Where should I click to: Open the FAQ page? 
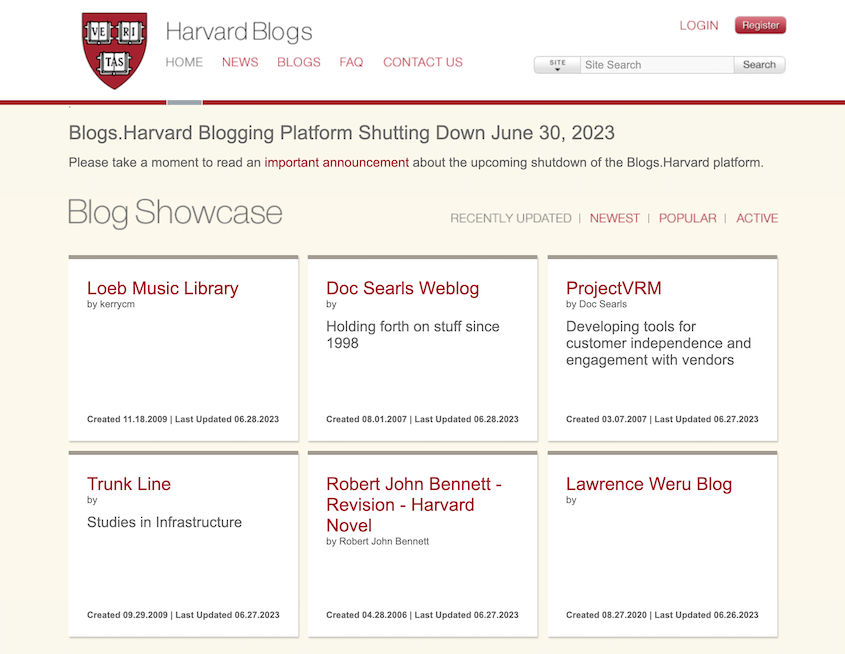351,62
